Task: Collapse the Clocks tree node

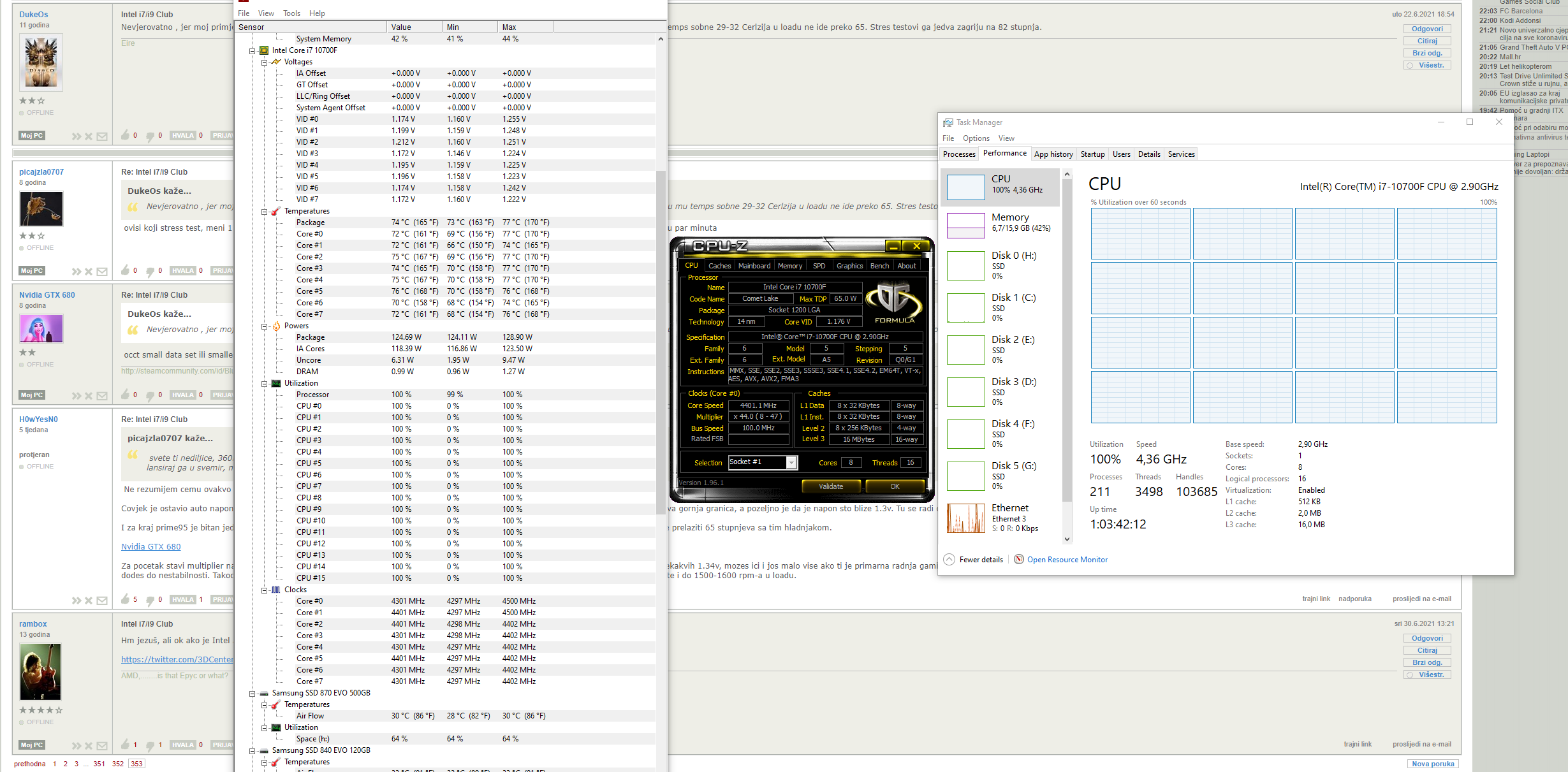Action: coord(264,590)
